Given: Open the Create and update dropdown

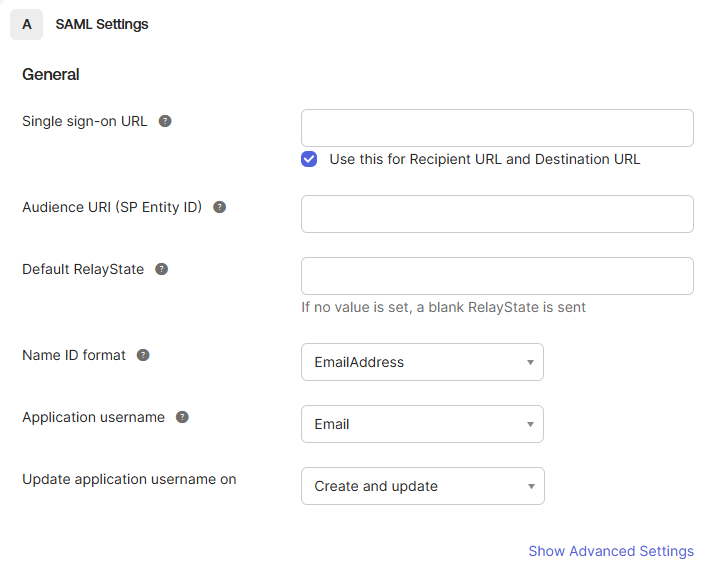Looking at the screenshot, I should pos(423,486).
